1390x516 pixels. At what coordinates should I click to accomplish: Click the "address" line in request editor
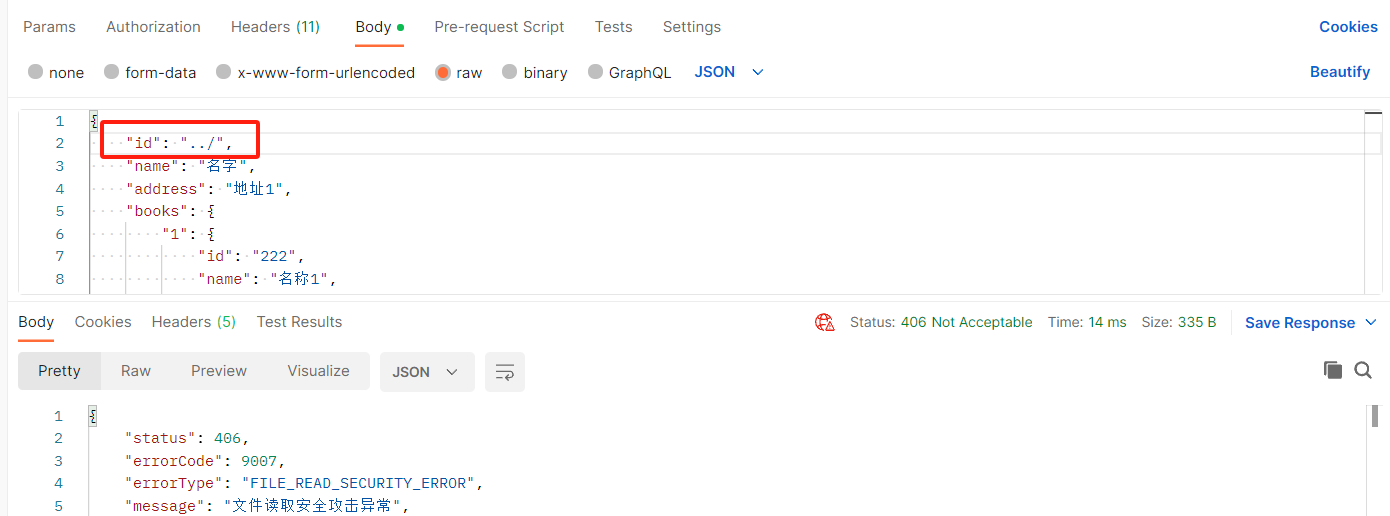208,189
